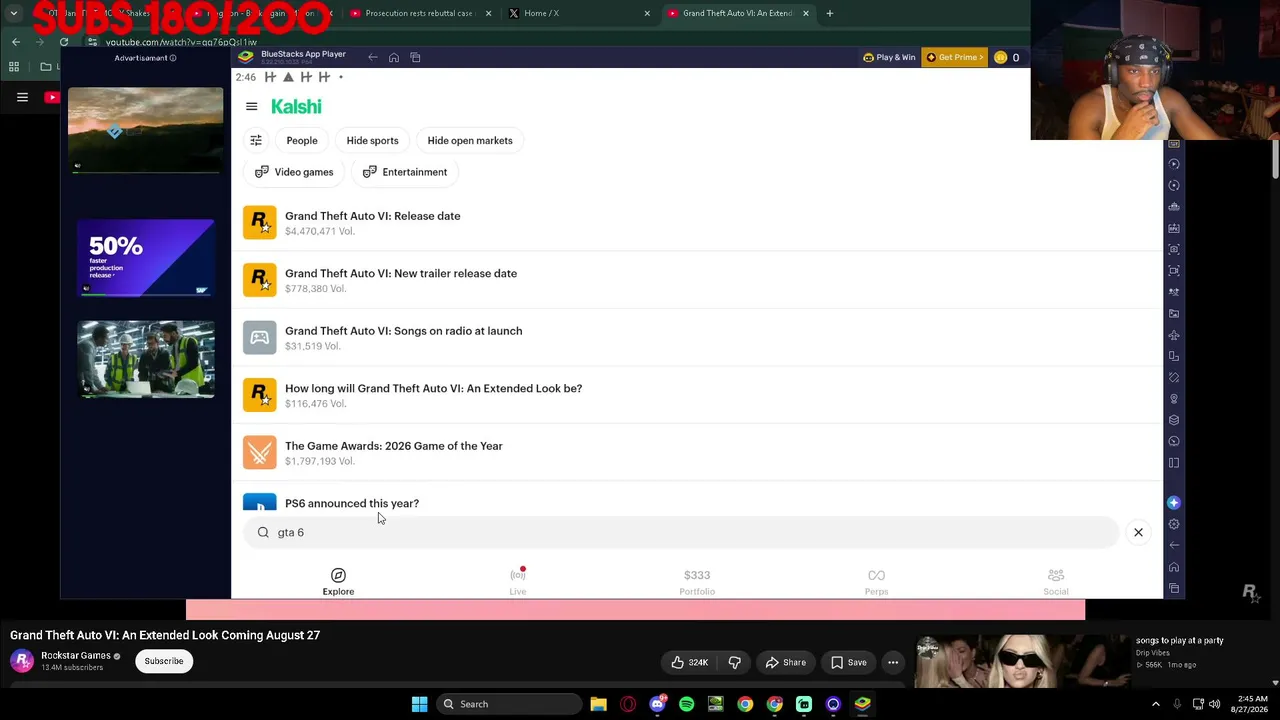This screenshot has width=1280, height=720.
Task: Open BlueStacks recent apps in title bar
Action: click(x=416, y=58)
